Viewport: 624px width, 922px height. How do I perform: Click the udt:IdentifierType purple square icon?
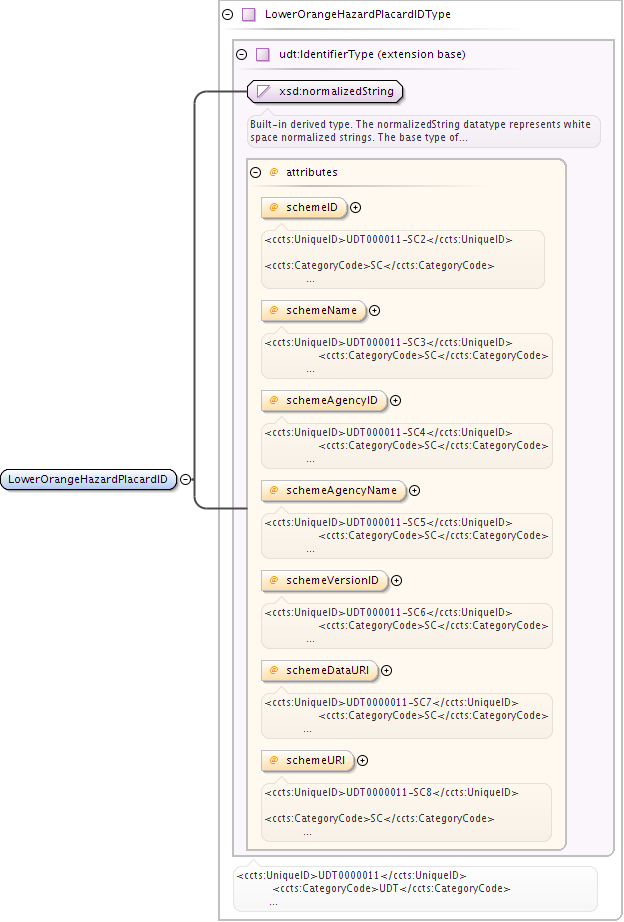(262, 55)
